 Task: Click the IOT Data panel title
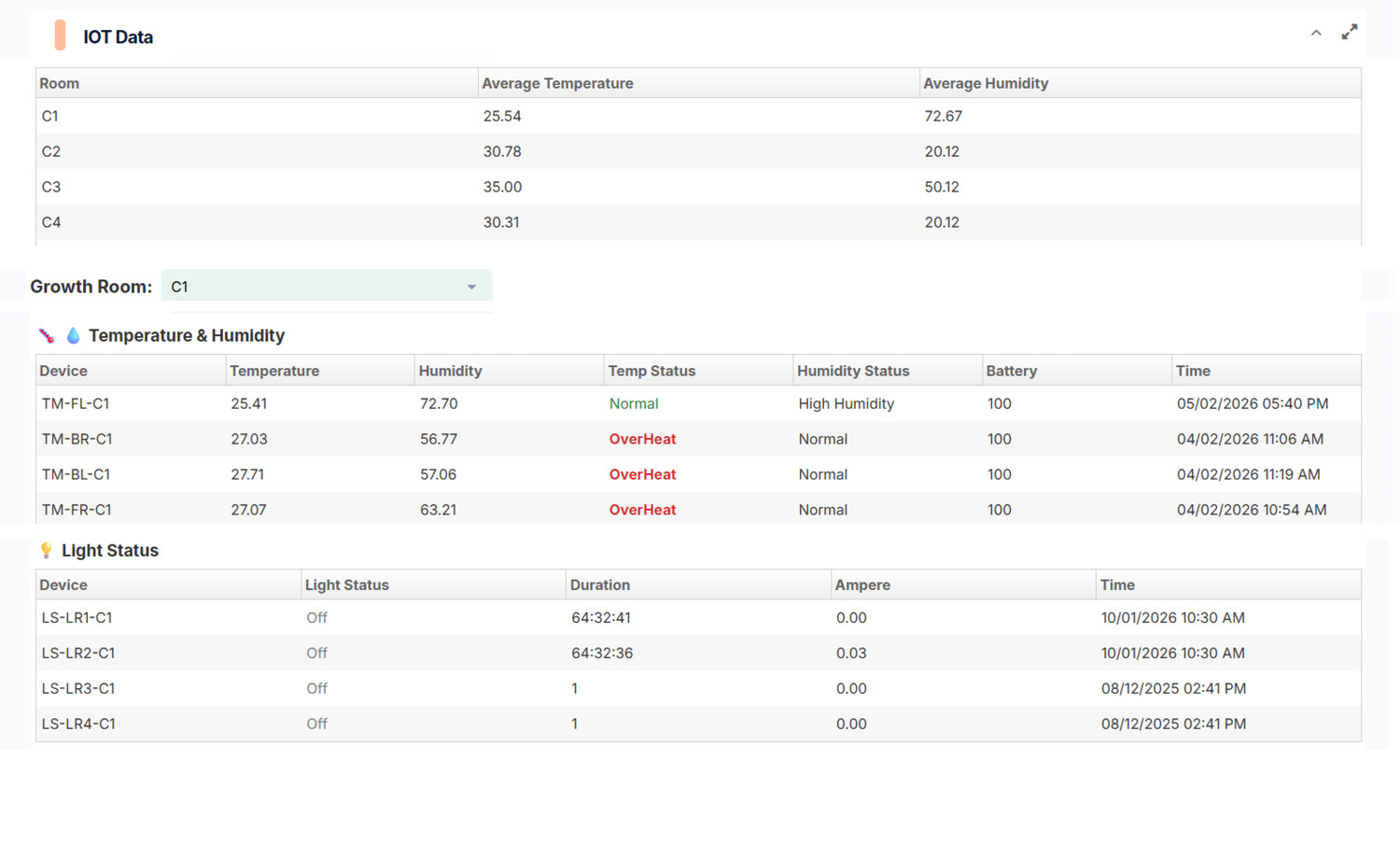pos(118,36)
